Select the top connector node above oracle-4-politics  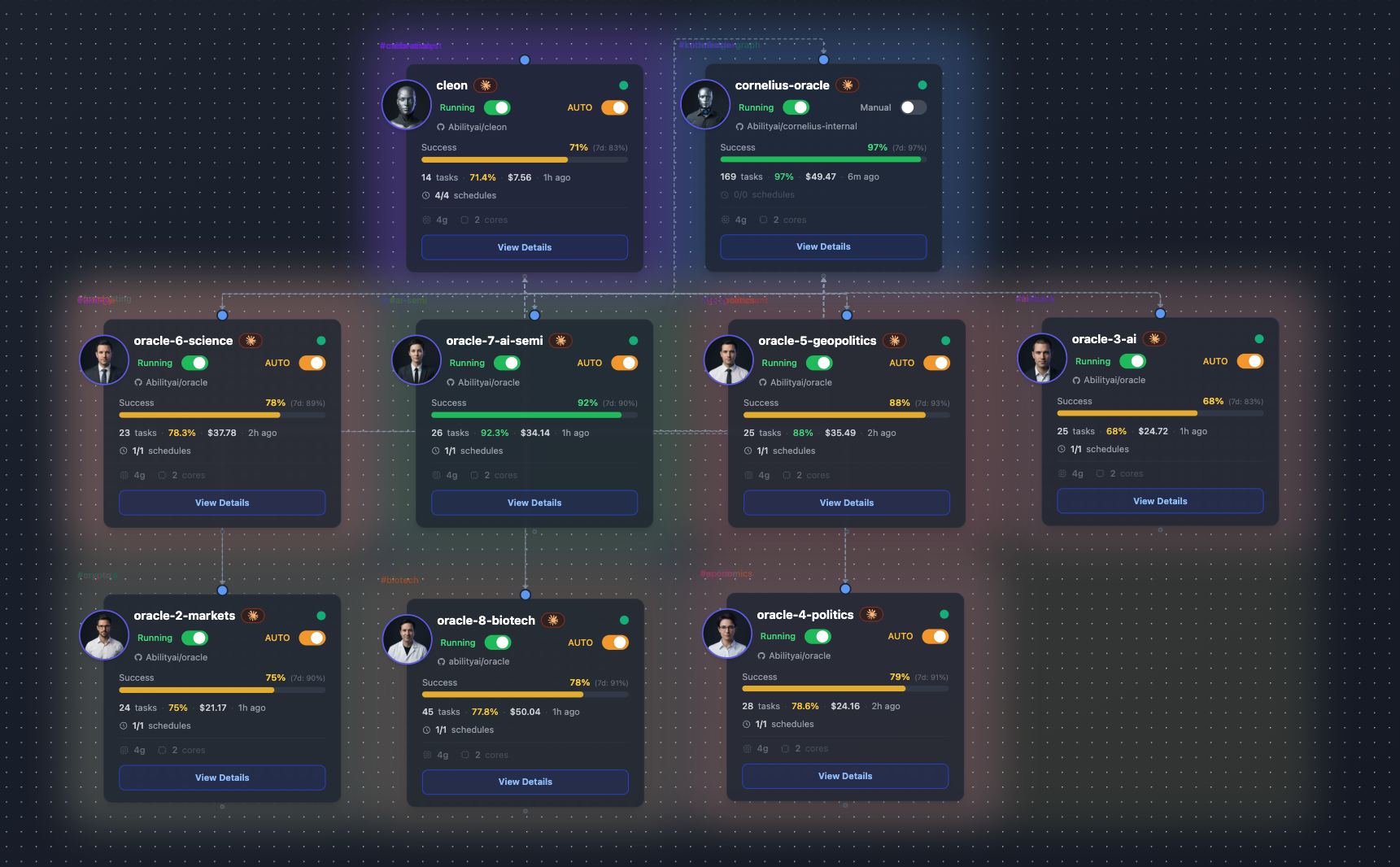[845, 589]
